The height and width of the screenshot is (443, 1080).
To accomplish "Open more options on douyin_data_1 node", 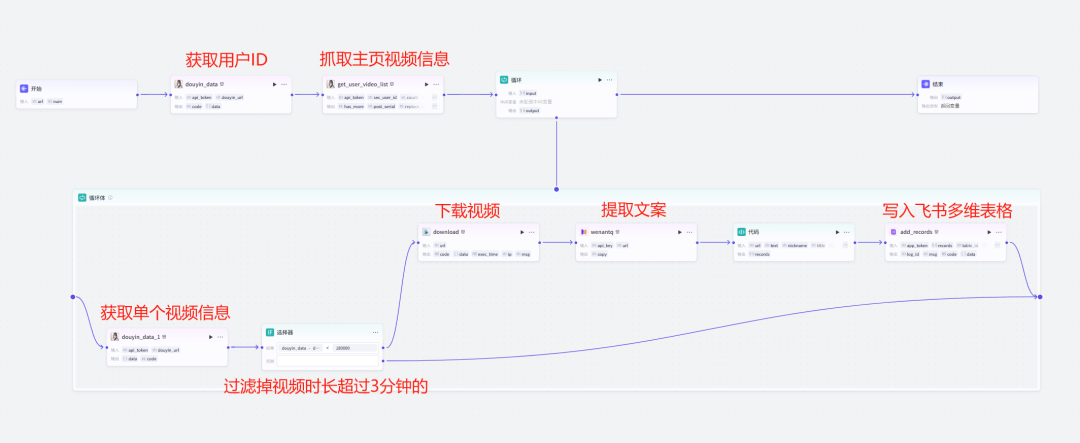I will coord(220,337).
